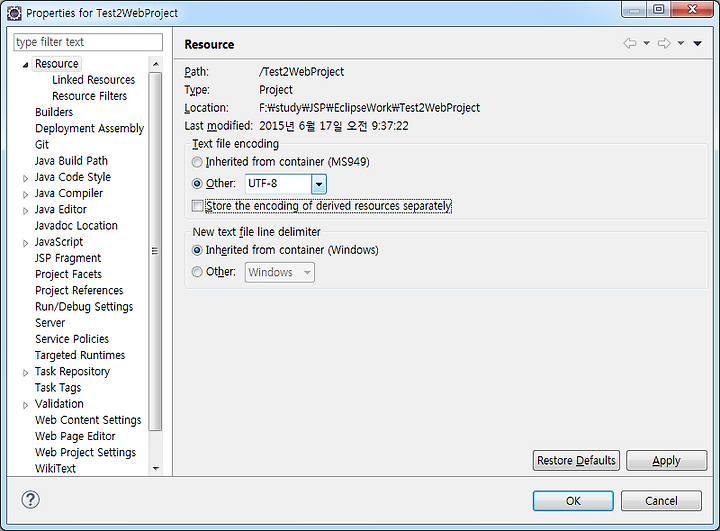Click the back navigation arrow icon
This screenshot has height=531, width=720.
point(630,43)
